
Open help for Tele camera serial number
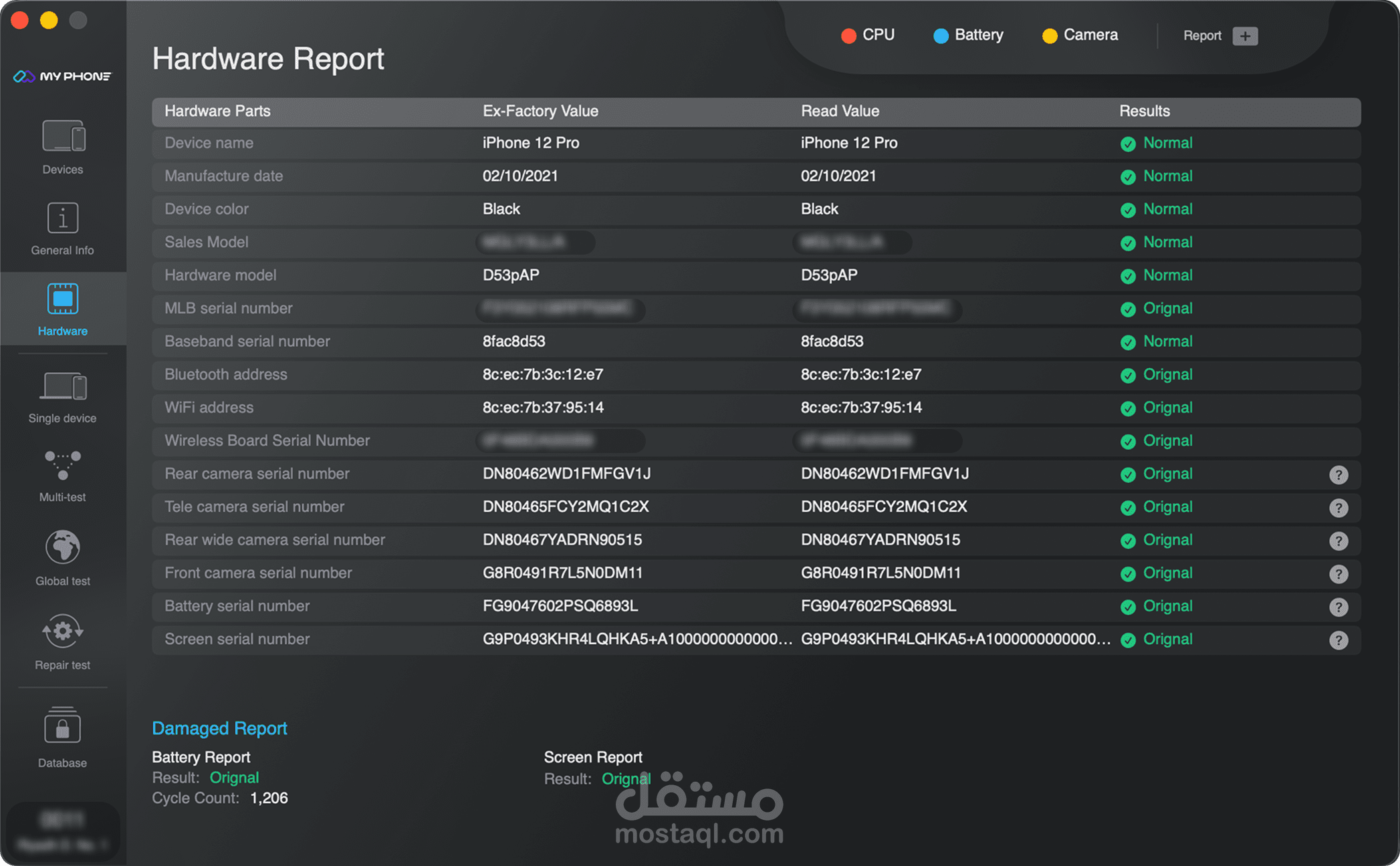click(1338, 508)
